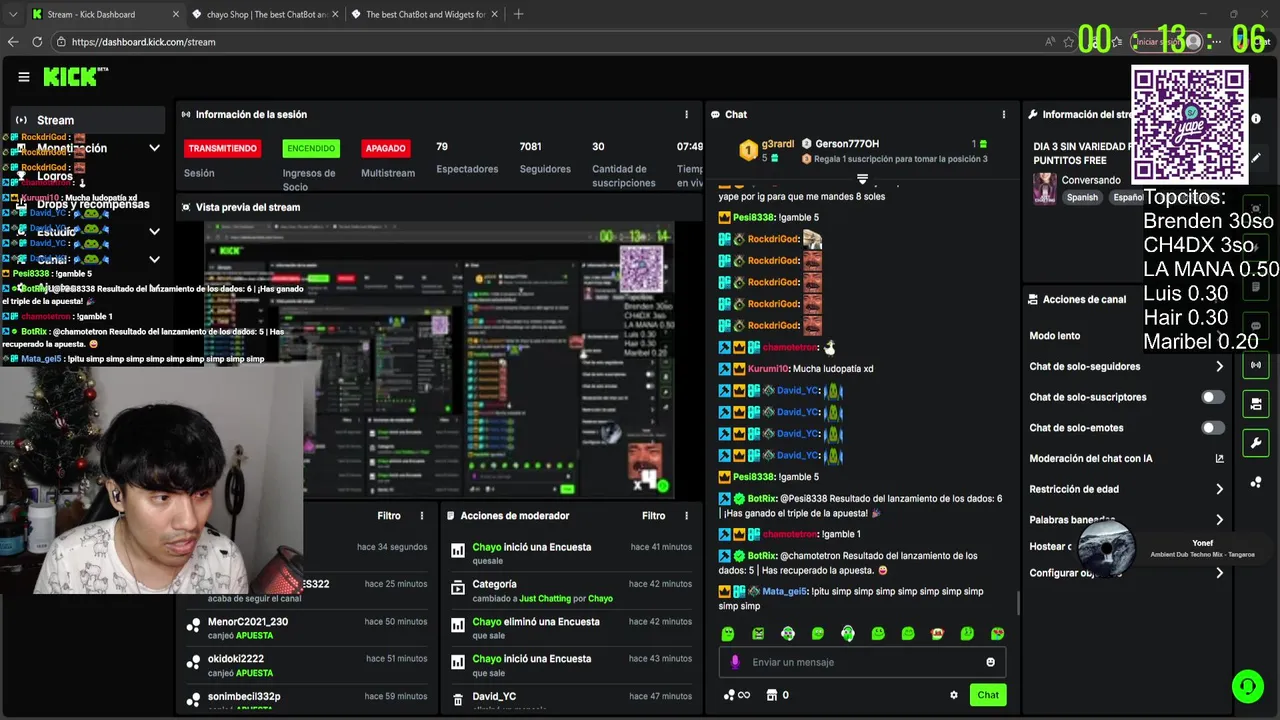Click the TRANSMITIENDO status badge
The image size is (1280, 720).
coord(223,148)
